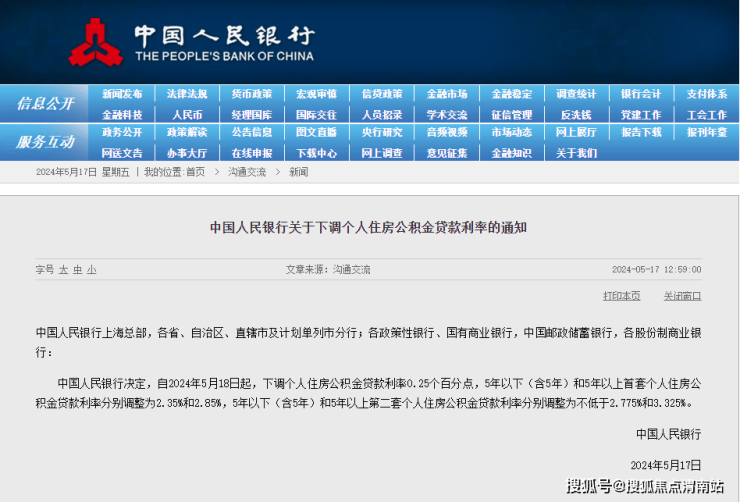740x502 pixels.
Task: Click the 打印本页 link
Action: [621, 296]
